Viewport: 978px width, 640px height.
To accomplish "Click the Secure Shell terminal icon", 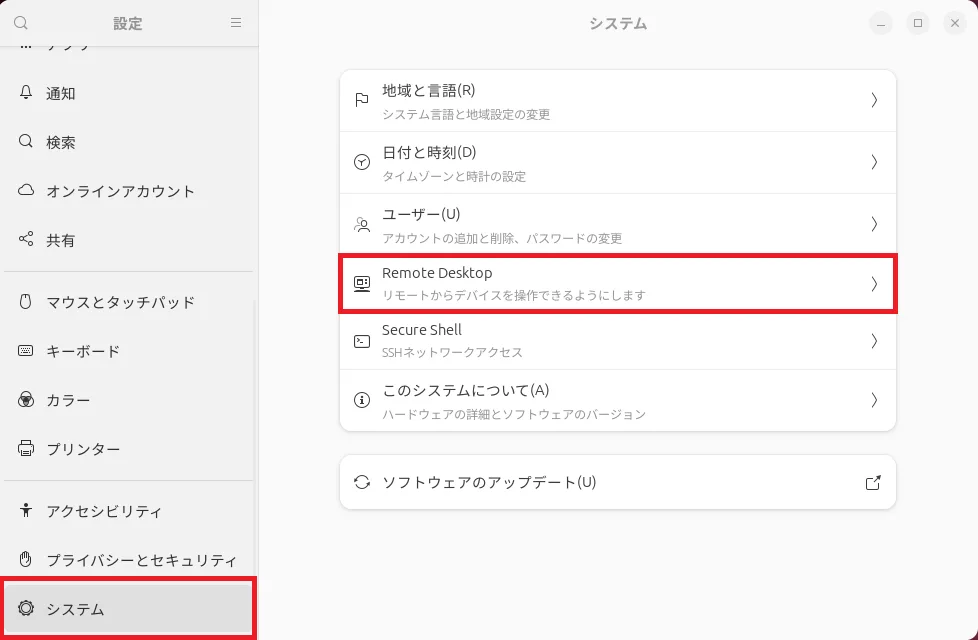I will click(362, 341).
